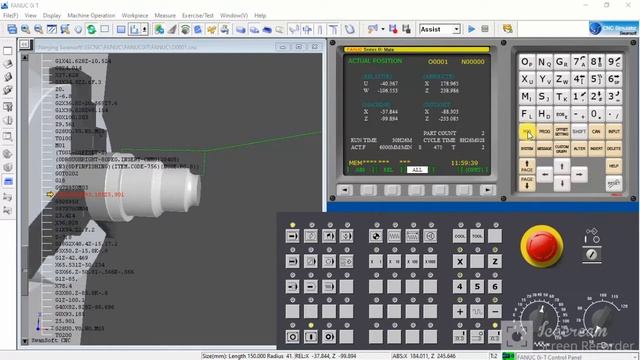Open the View menu
This screenshot has height=360, width=640.
(x=31, y=16)
